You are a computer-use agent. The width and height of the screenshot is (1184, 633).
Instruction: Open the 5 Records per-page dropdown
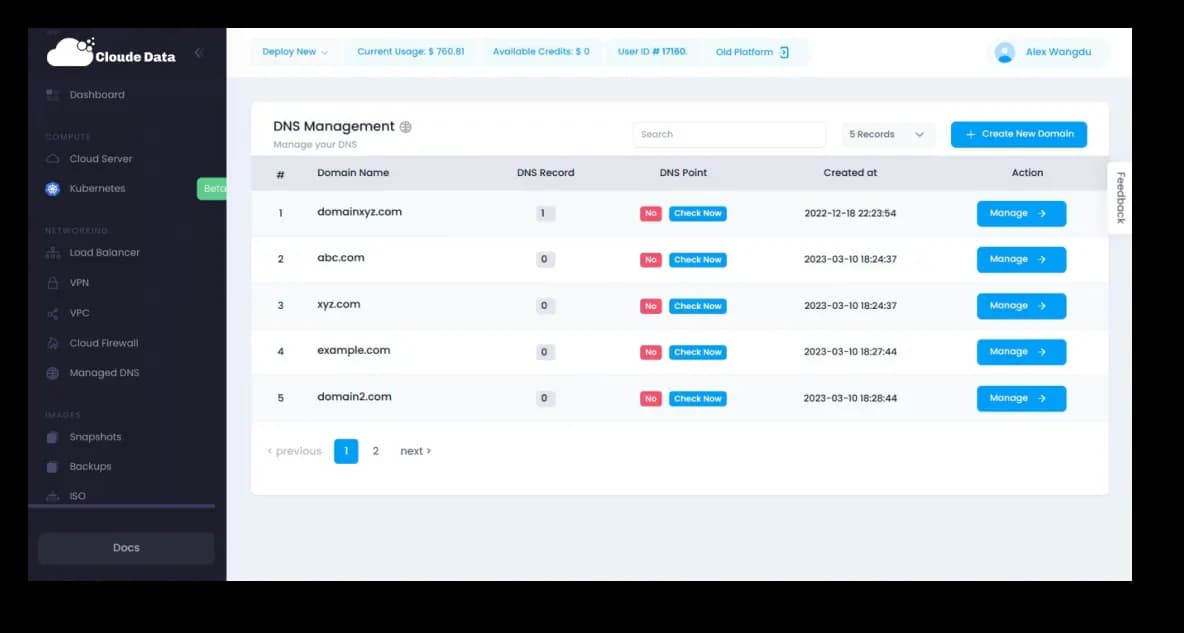point(888,134)
